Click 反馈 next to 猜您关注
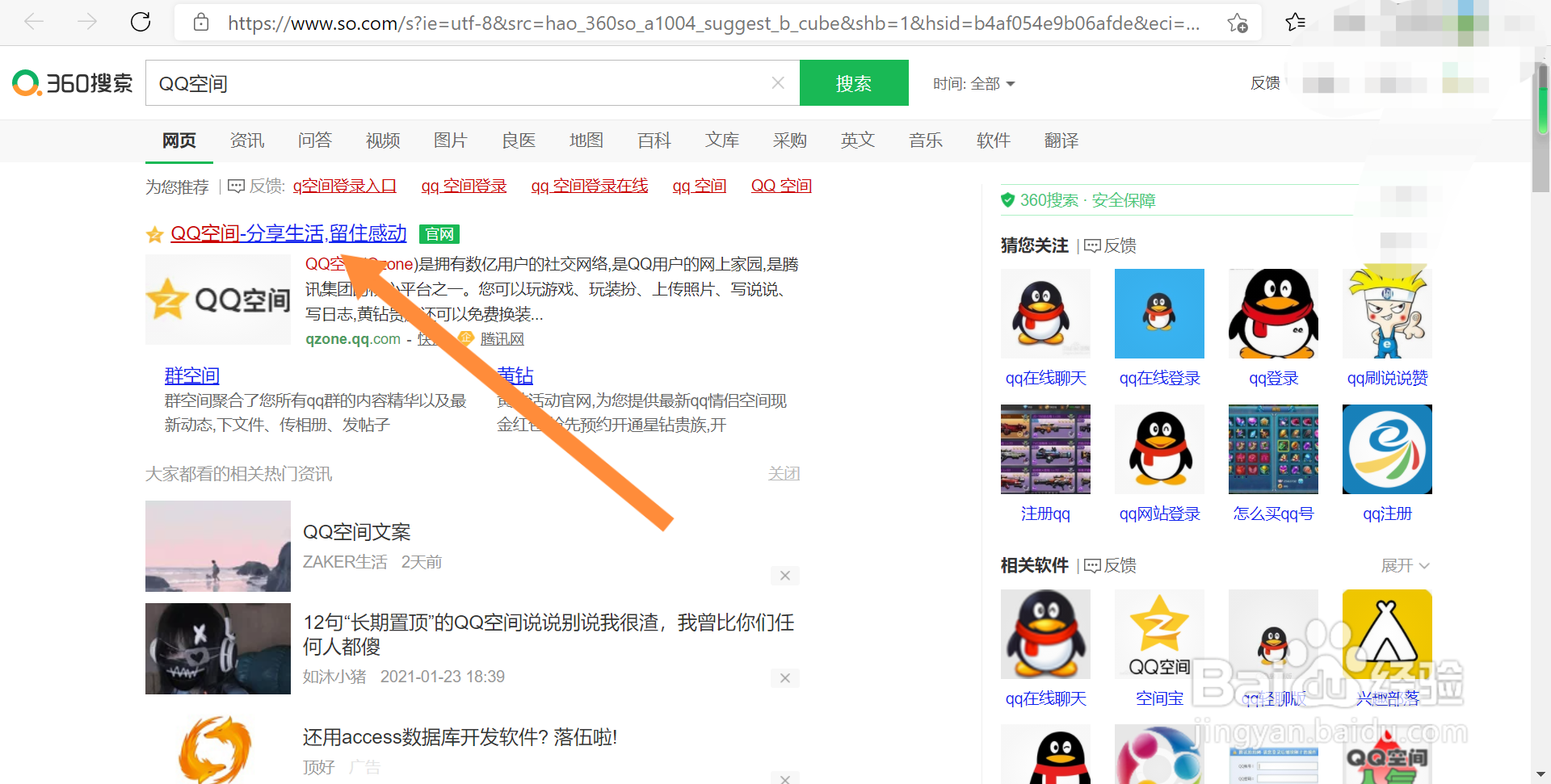The height and width of the screenshot is (784, 1551). tap(1111, 245)
